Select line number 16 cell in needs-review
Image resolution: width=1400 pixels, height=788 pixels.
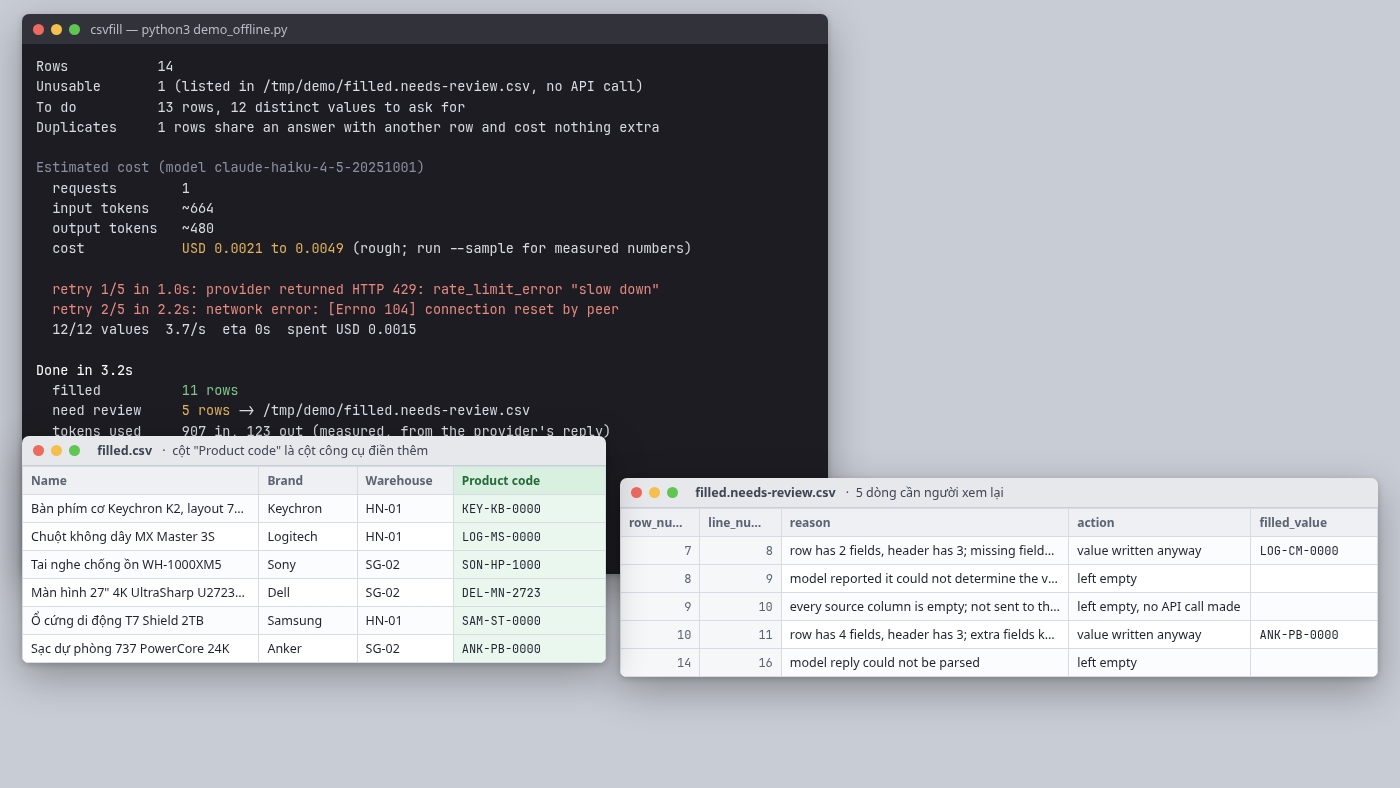[x=740, y=663]
